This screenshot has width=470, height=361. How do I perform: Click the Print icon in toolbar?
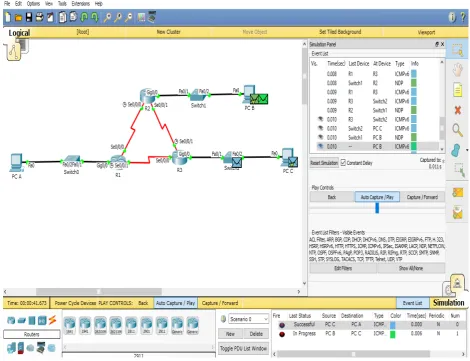point(40,17)
